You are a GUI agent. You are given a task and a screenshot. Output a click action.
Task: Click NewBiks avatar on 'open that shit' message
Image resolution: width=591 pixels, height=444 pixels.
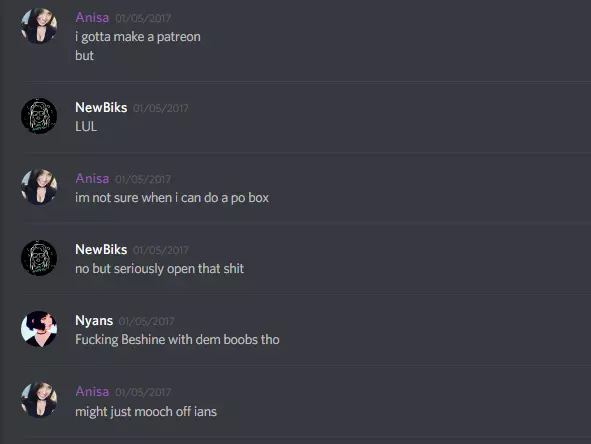[39, 258]
